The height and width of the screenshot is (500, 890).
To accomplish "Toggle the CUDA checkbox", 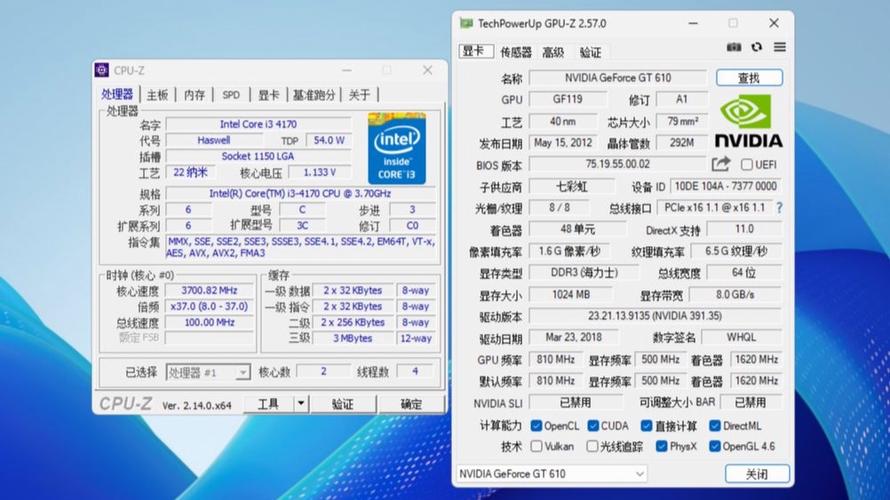I will (593, 426).
